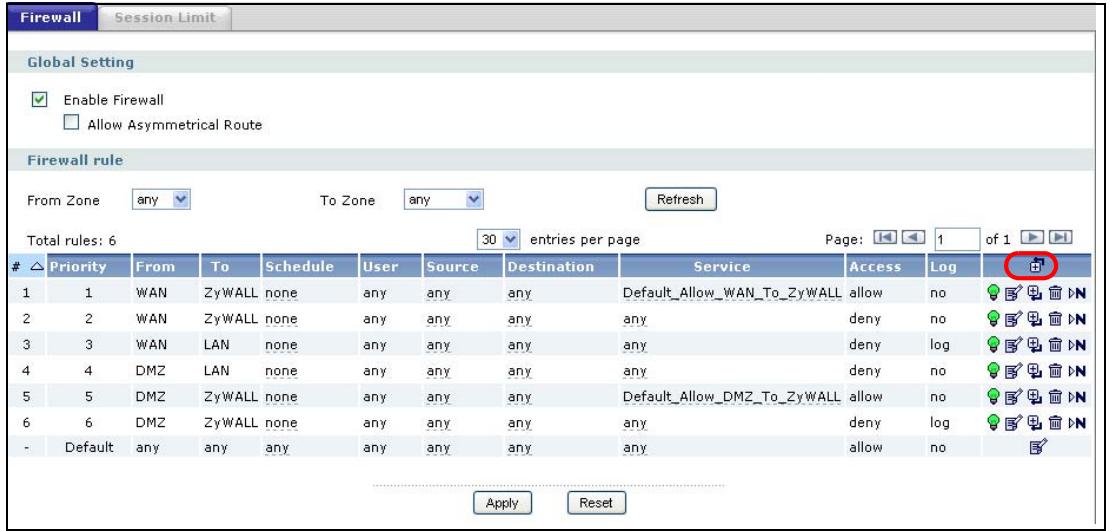1109x531 pixels.
Task: Toggle the activate bulb for rule 1
Action: click(x=994, y=293)
